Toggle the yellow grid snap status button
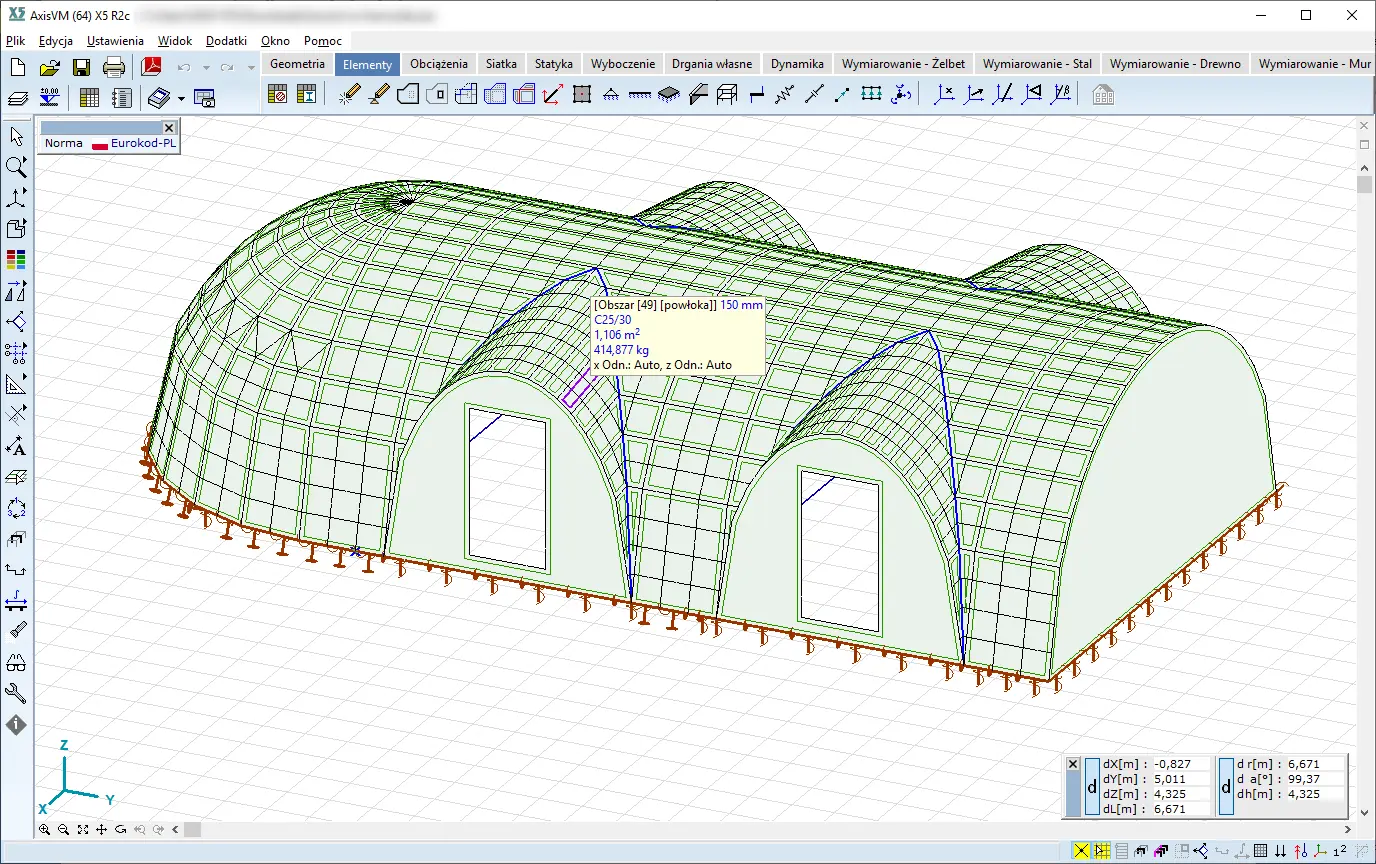 [x=1102, y=851]
